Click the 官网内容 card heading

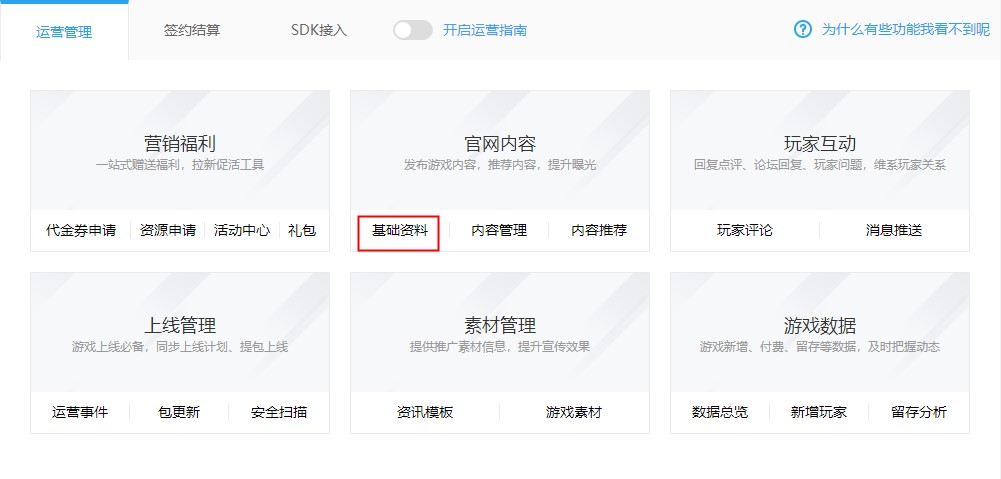point(500,143)
